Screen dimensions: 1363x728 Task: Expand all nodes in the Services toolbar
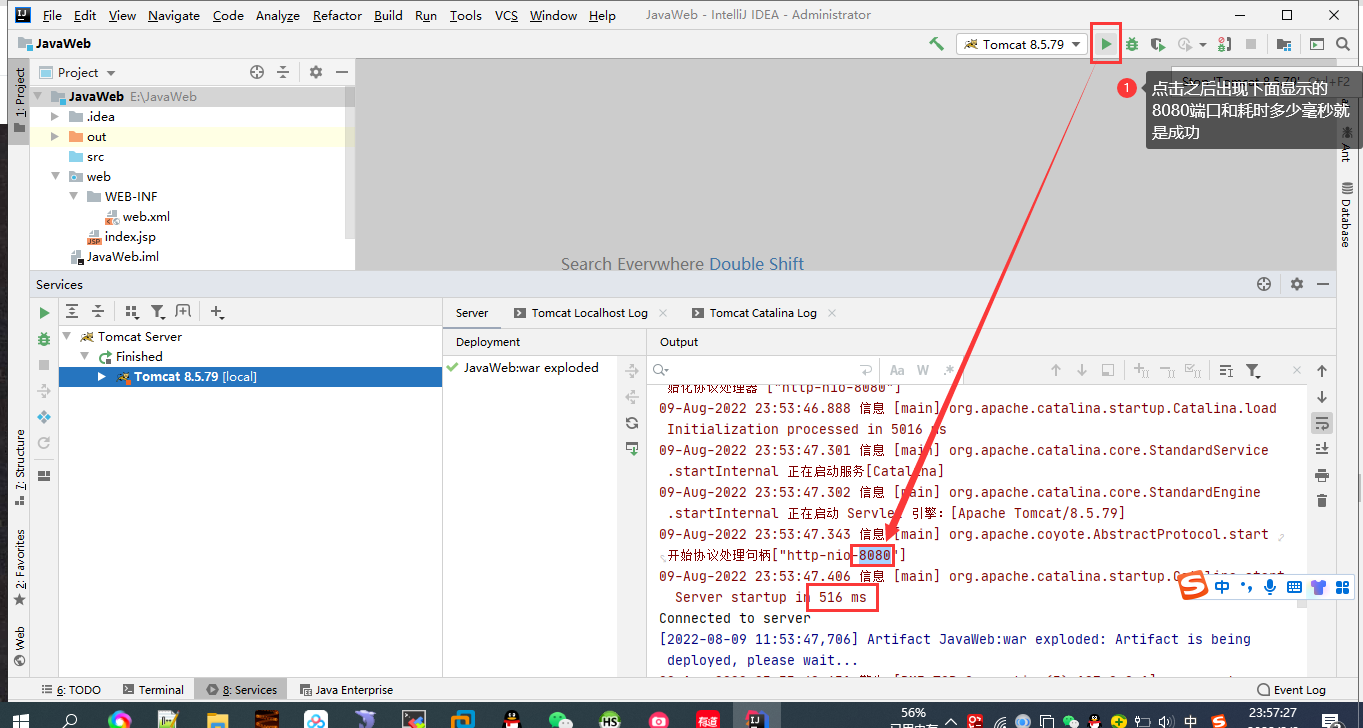[73, 312]
